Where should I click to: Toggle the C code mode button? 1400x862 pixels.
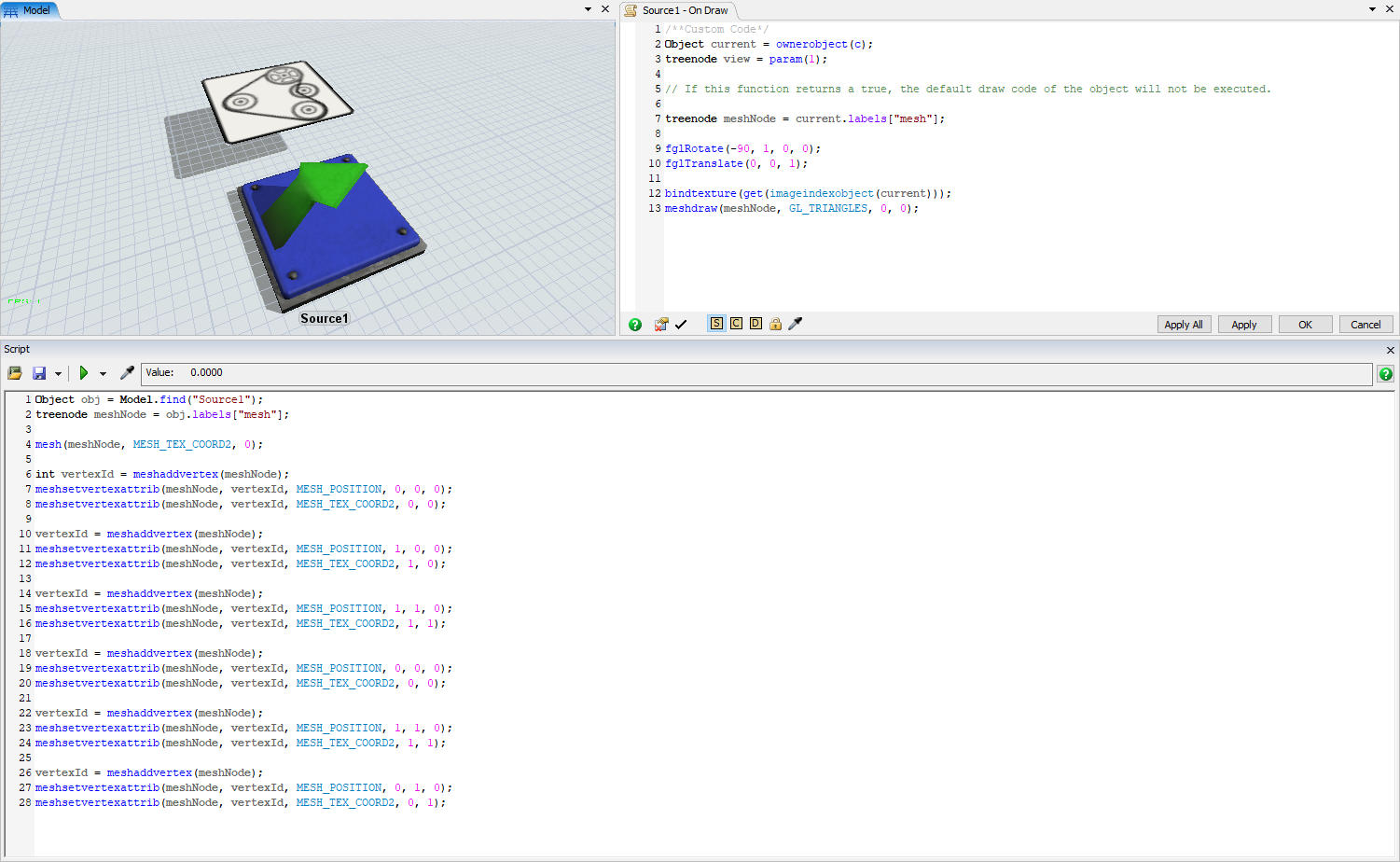(x=736, y=324)
